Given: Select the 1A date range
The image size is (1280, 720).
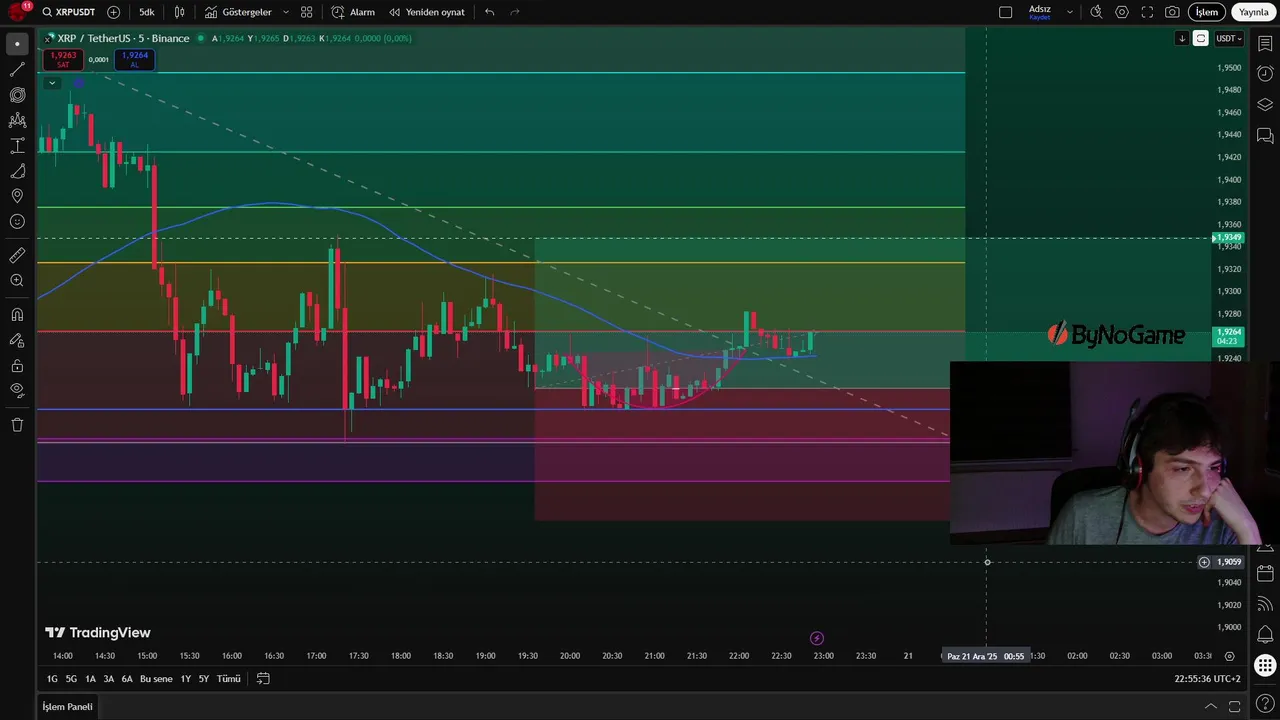Looking at the screenshot, I should (x=90, y=679).
